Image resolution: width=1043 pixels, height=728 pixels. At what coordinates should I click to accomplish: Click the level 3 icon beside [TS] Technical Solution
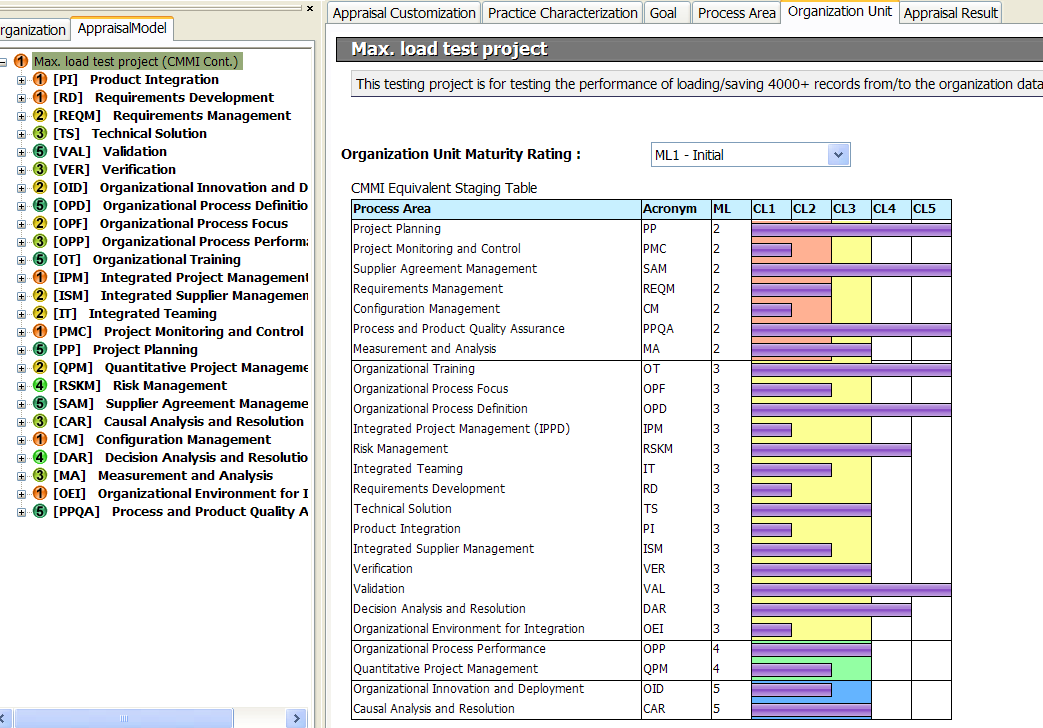pyautogui.click(x=40, y=133)
